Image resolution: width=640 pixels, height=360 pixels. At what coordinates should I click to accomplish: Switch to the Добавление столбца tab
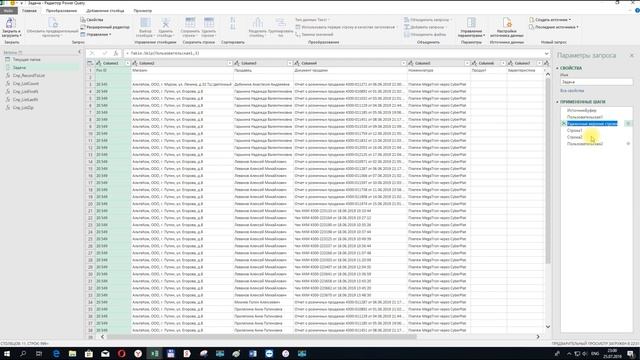[105, 11]
